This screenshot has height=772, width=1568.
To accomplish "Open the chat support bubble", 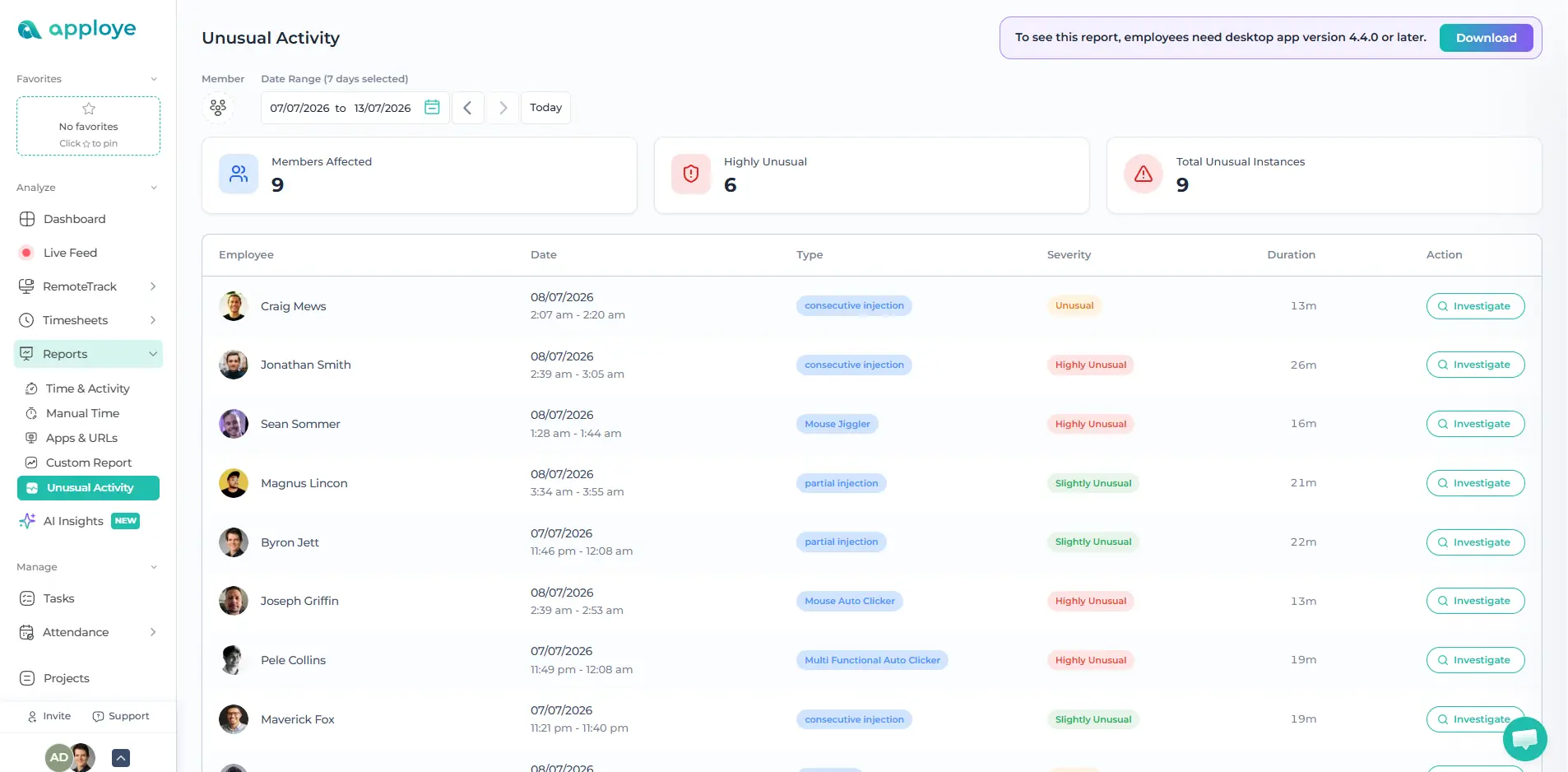I will click(1524, 739).
